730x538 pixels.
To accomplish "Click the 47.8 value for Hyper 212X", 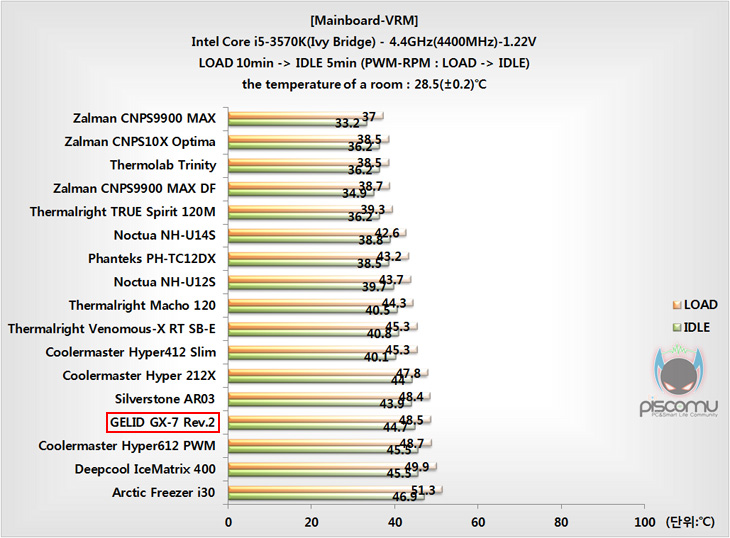I will [408, 373].
